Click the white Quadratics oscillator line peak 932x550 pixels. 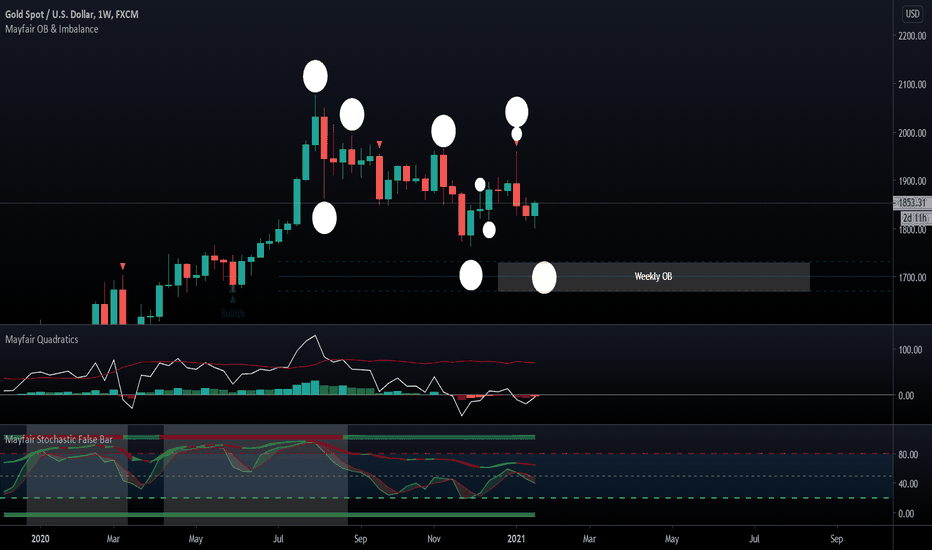tap(315, 337)
